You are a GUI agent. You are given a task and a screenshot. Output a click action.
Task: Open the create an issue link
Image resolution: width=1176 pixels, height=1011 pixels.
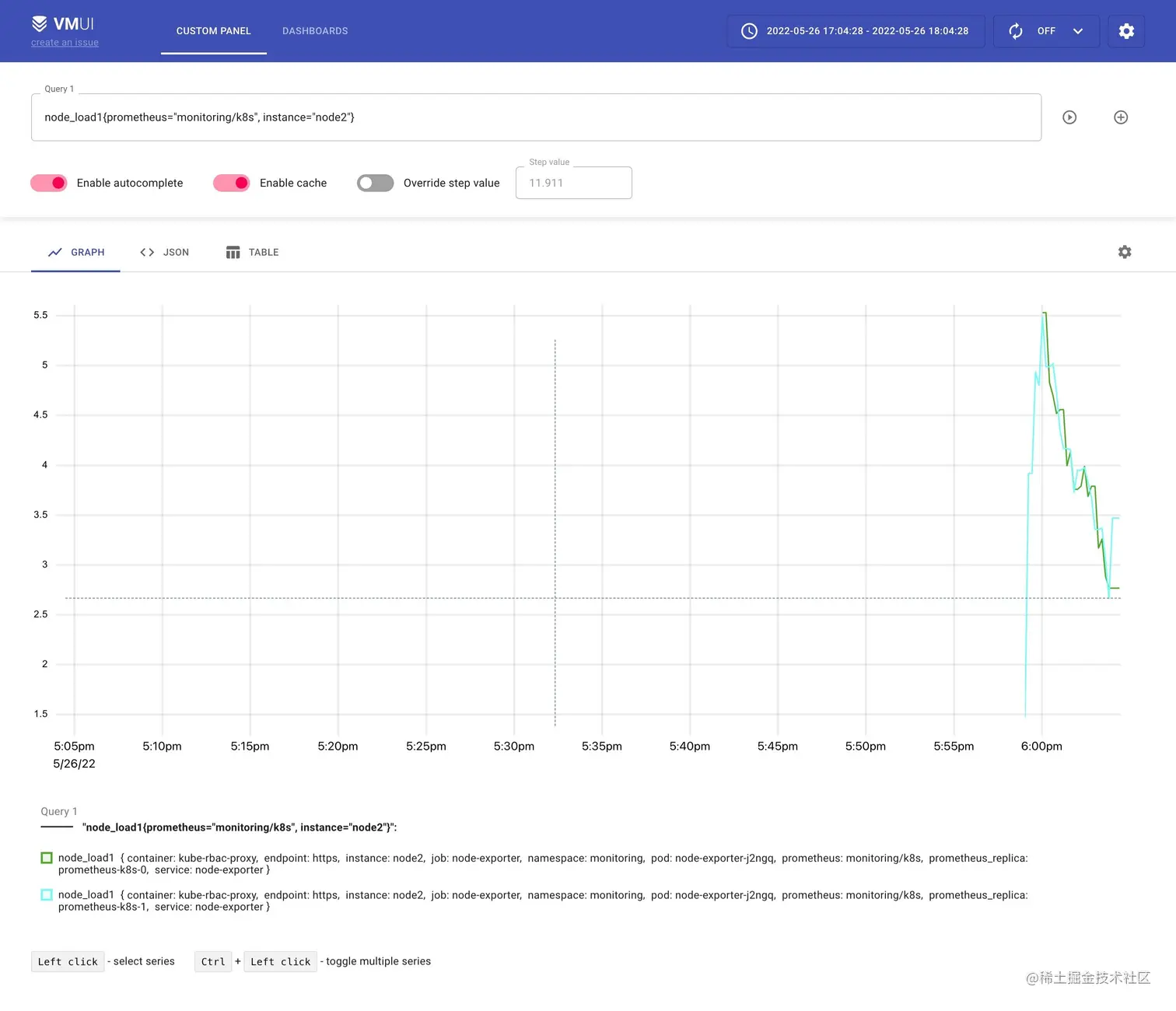65,43
